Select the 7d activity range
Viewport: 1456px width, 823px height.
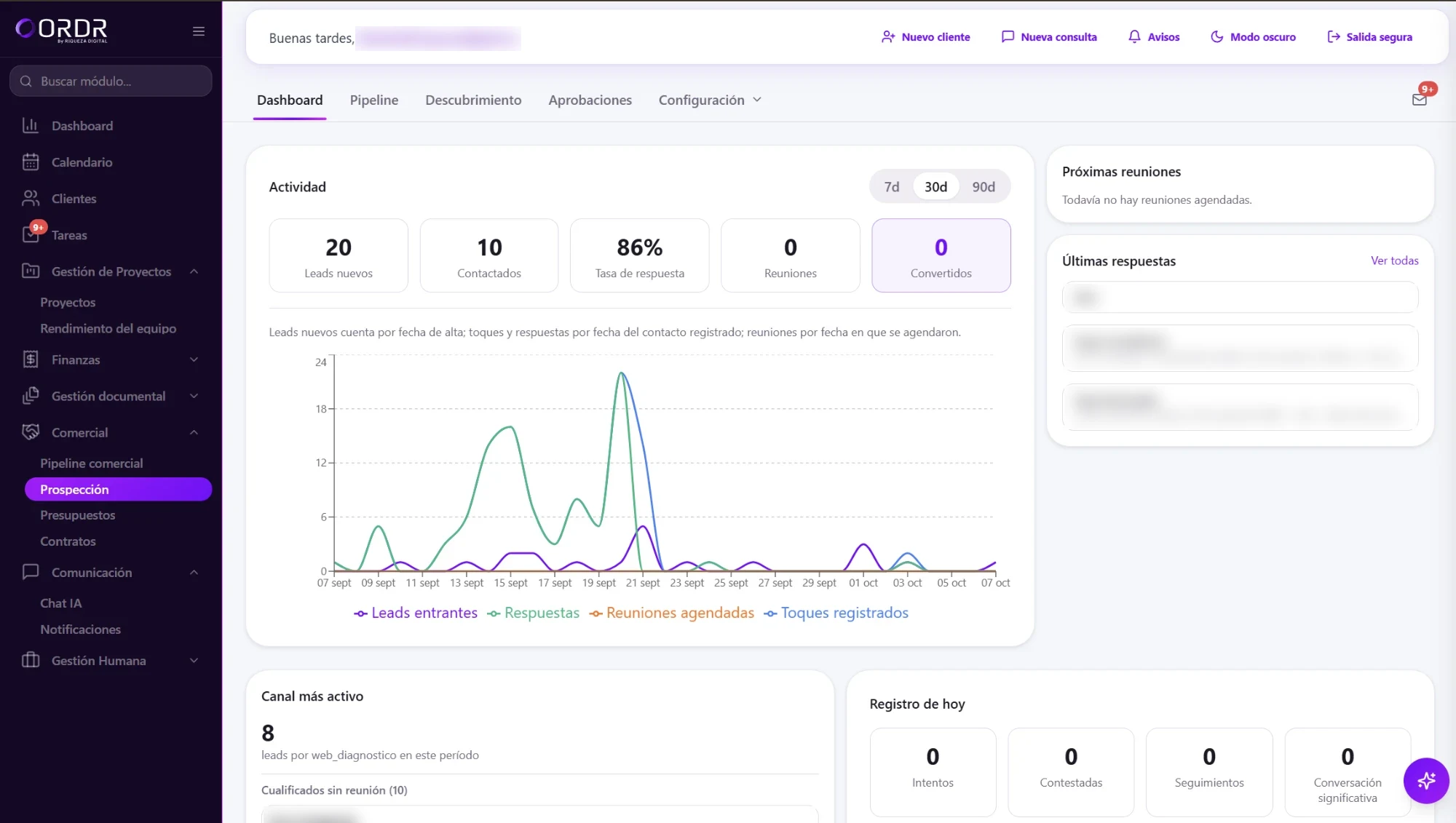[892, 187]
